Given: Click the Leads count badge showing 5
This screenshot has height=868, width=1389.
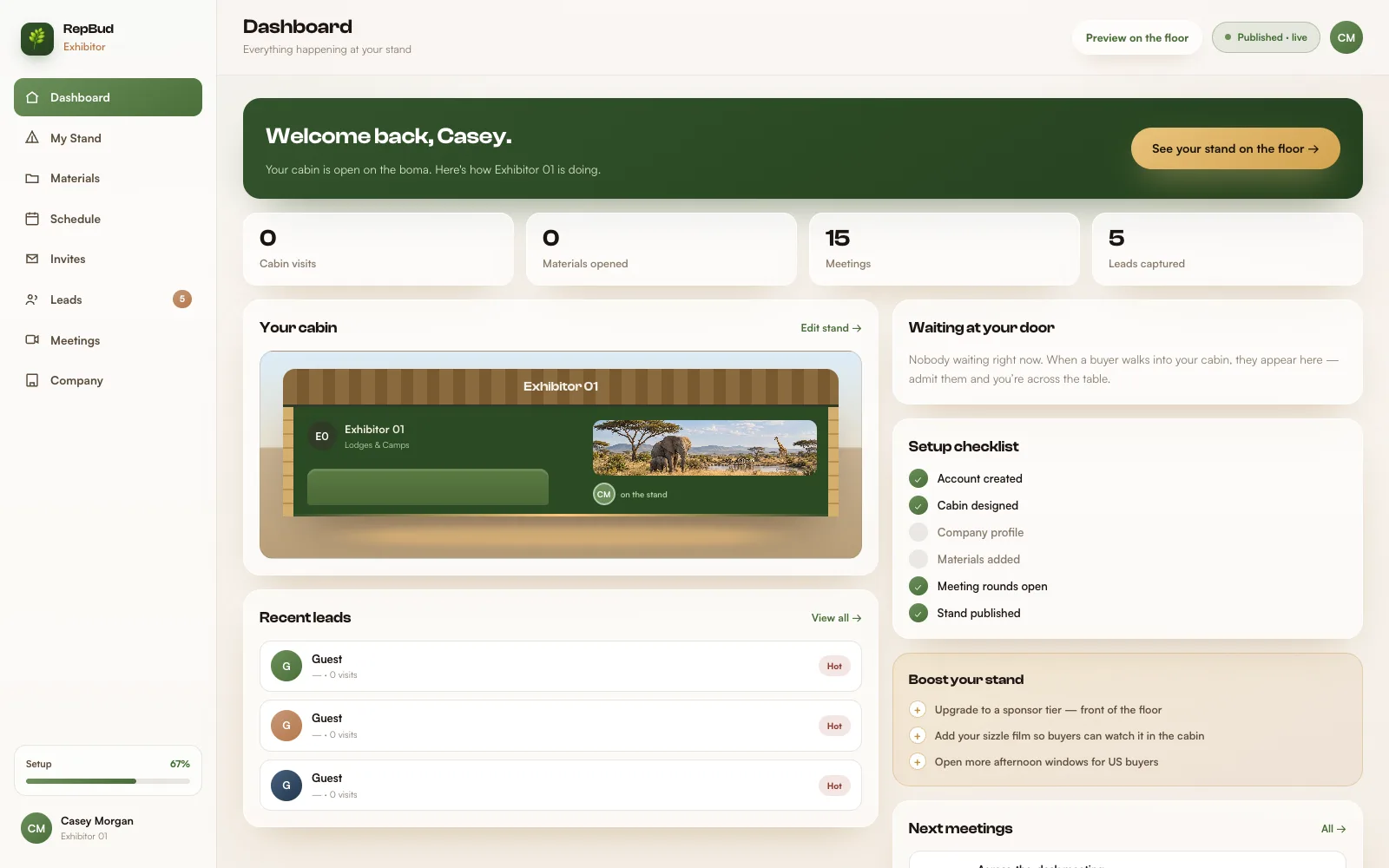Looking at the screenshot, I should pyautogui.click(x=182, y=299).
